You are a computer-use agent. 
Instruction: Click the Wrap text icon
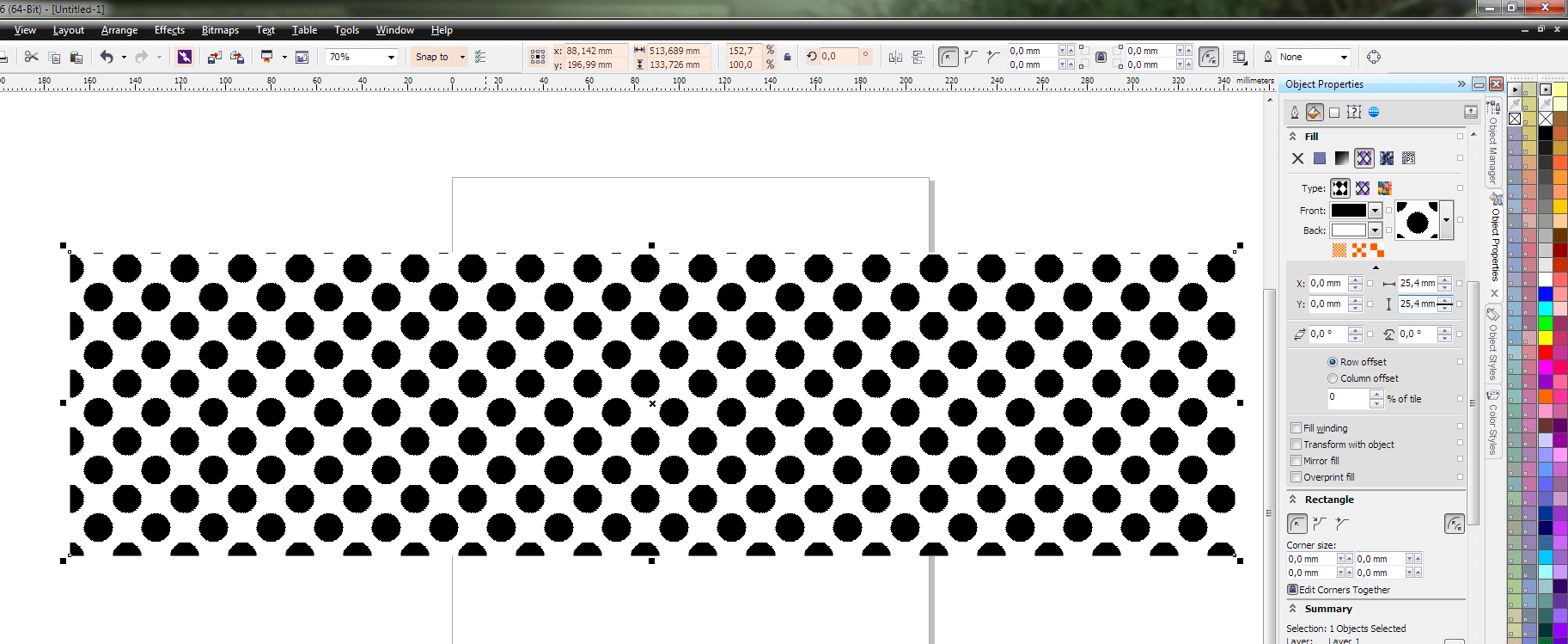coord(1239,57)
